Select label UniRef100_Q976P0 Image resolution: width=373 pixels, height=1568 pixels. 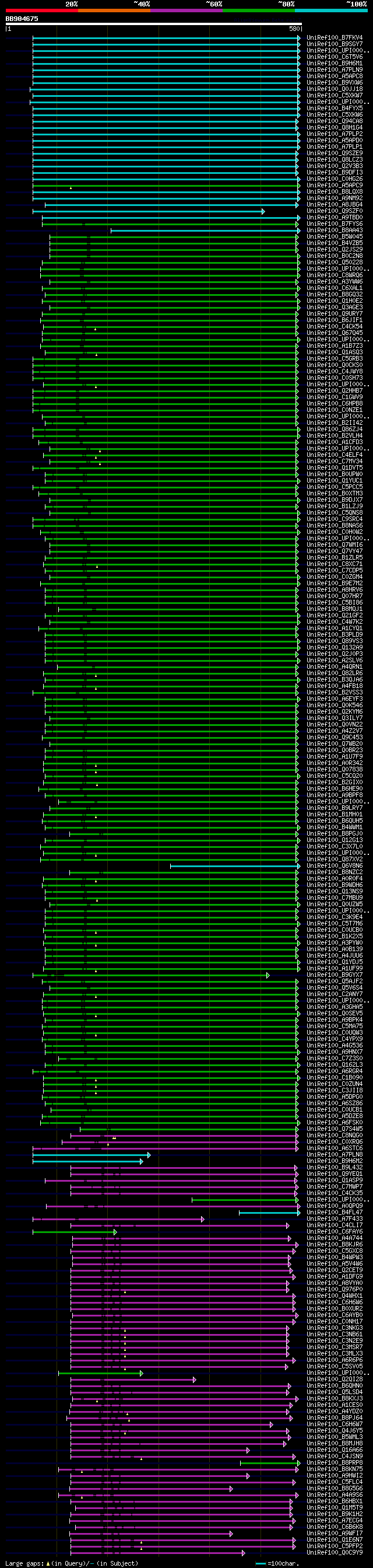click(x=334, y=1289)
